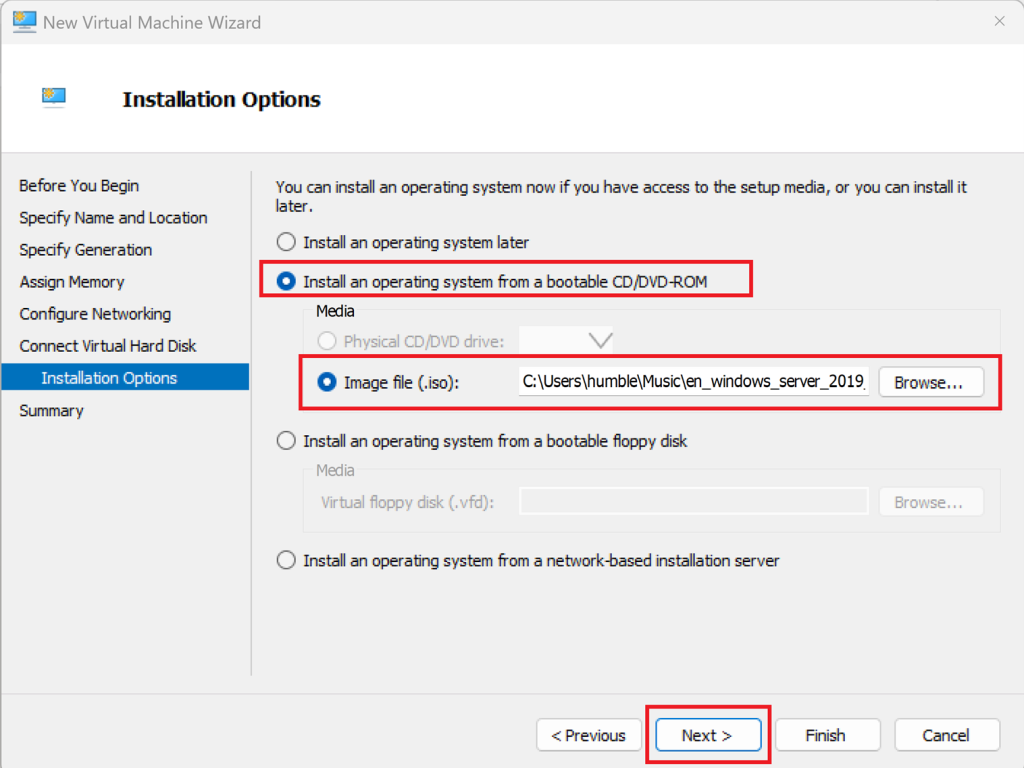Jump to the Configure Networking step

pos(95,314)
